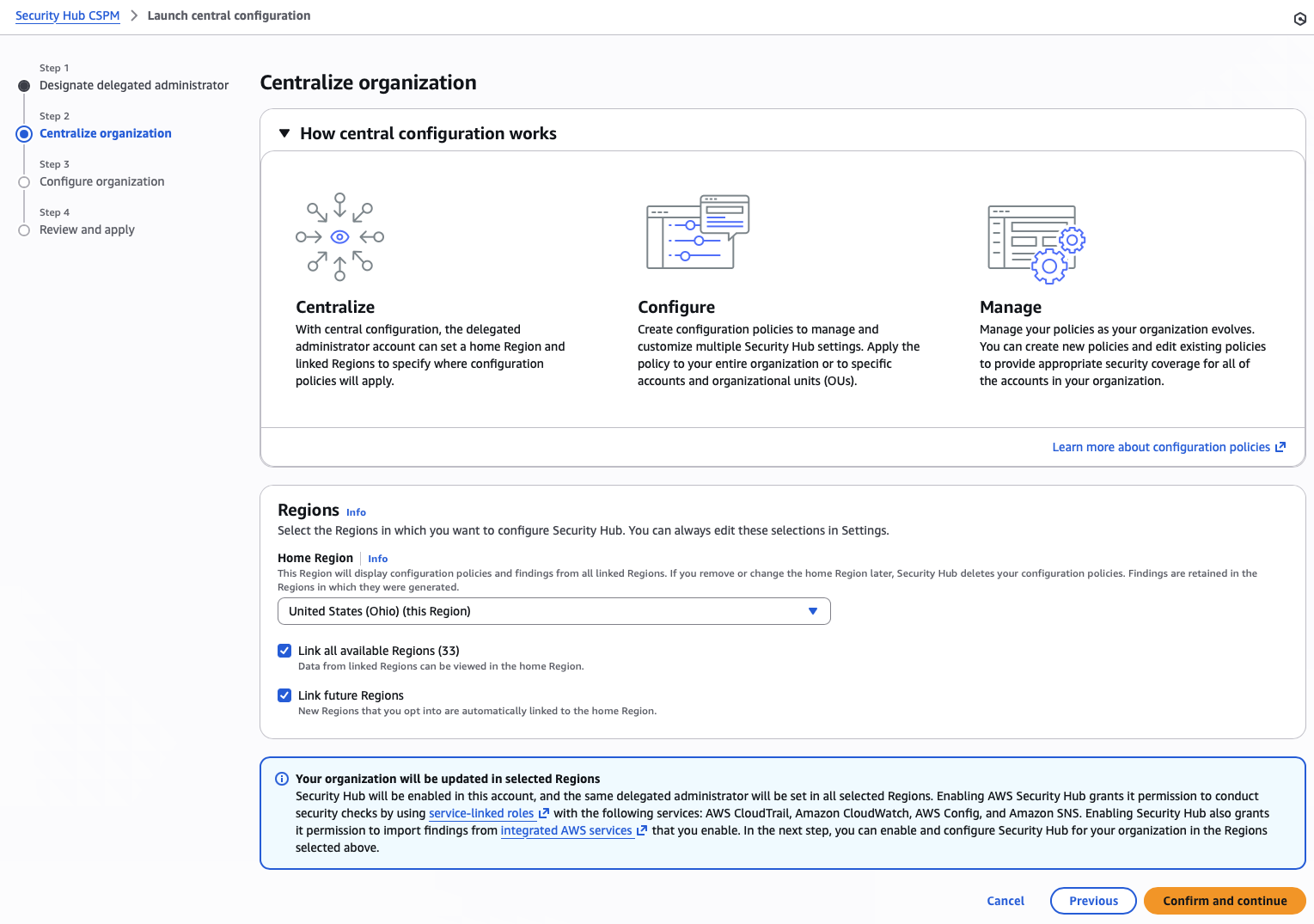Viewport: 1314px width, 924px height.
Task: Uncheck Link all available Regions checkbox
Action: (x=284, y=651)
